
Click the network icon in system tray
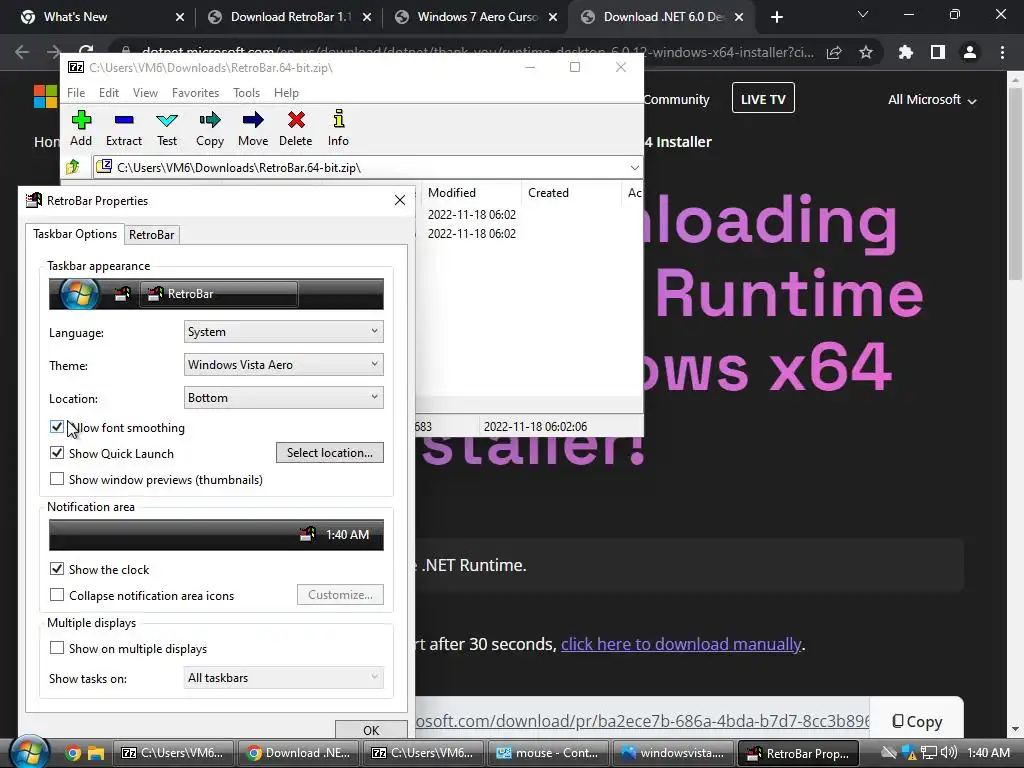click(x=928, y=753)
